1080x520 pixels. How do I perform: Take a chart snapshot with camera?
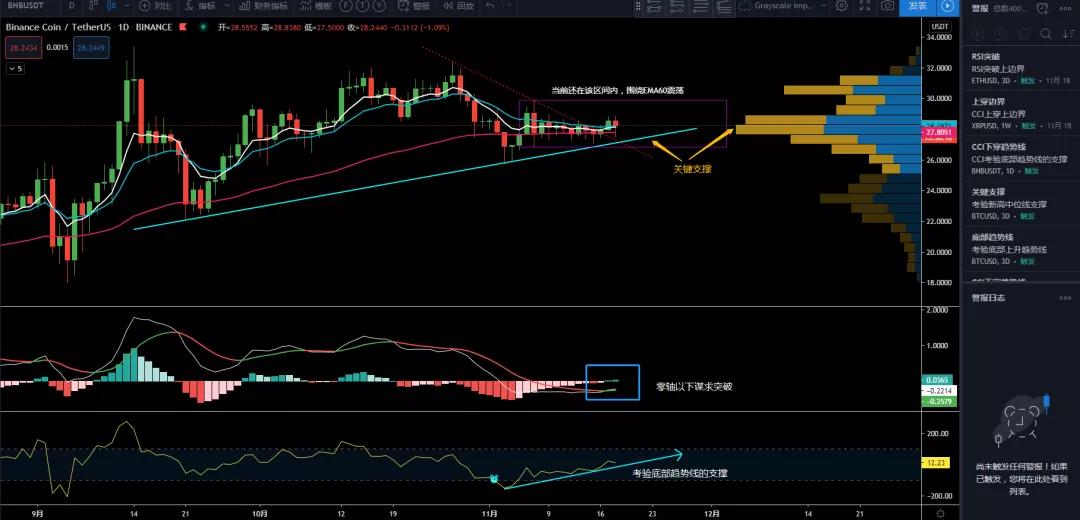[x=888, y=6]
